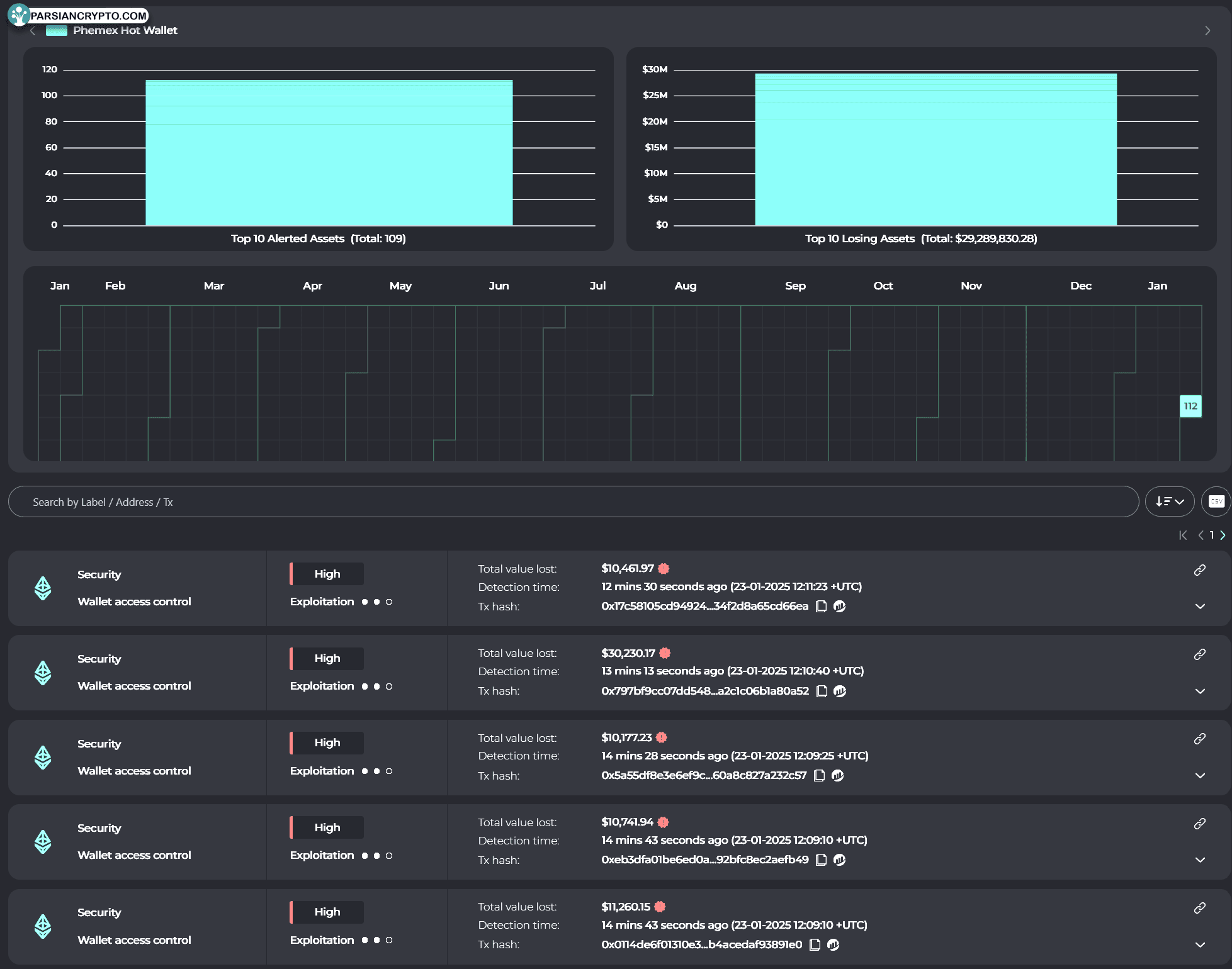
Task: Click High severity tag on $10,461.97 alert
Action: click(x=327, y=574)
